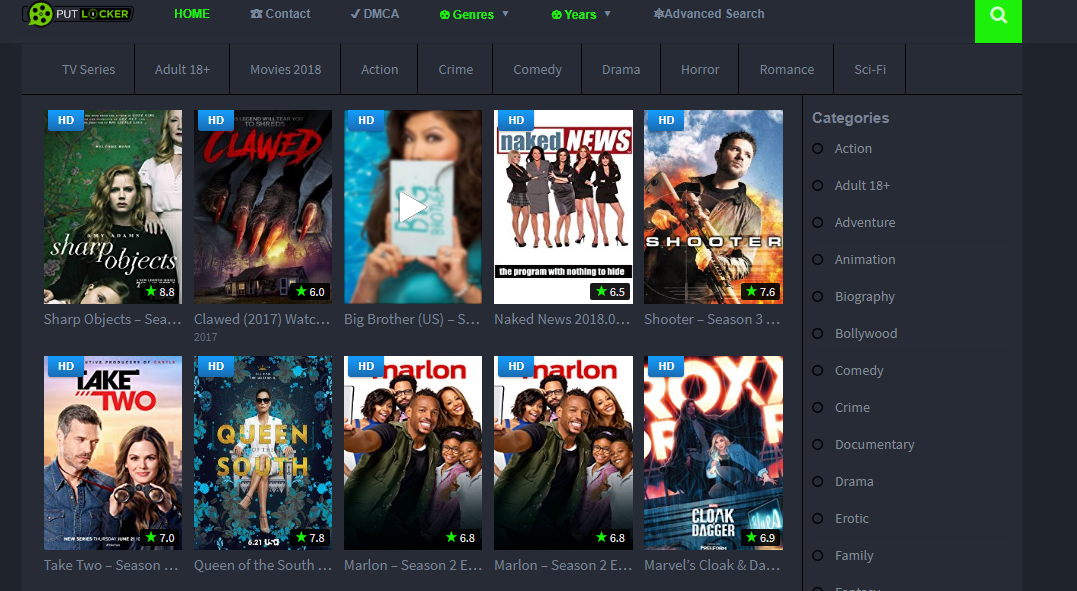1077x591 pixels.
Task: Switch to Crime tab
Action: 455,69
